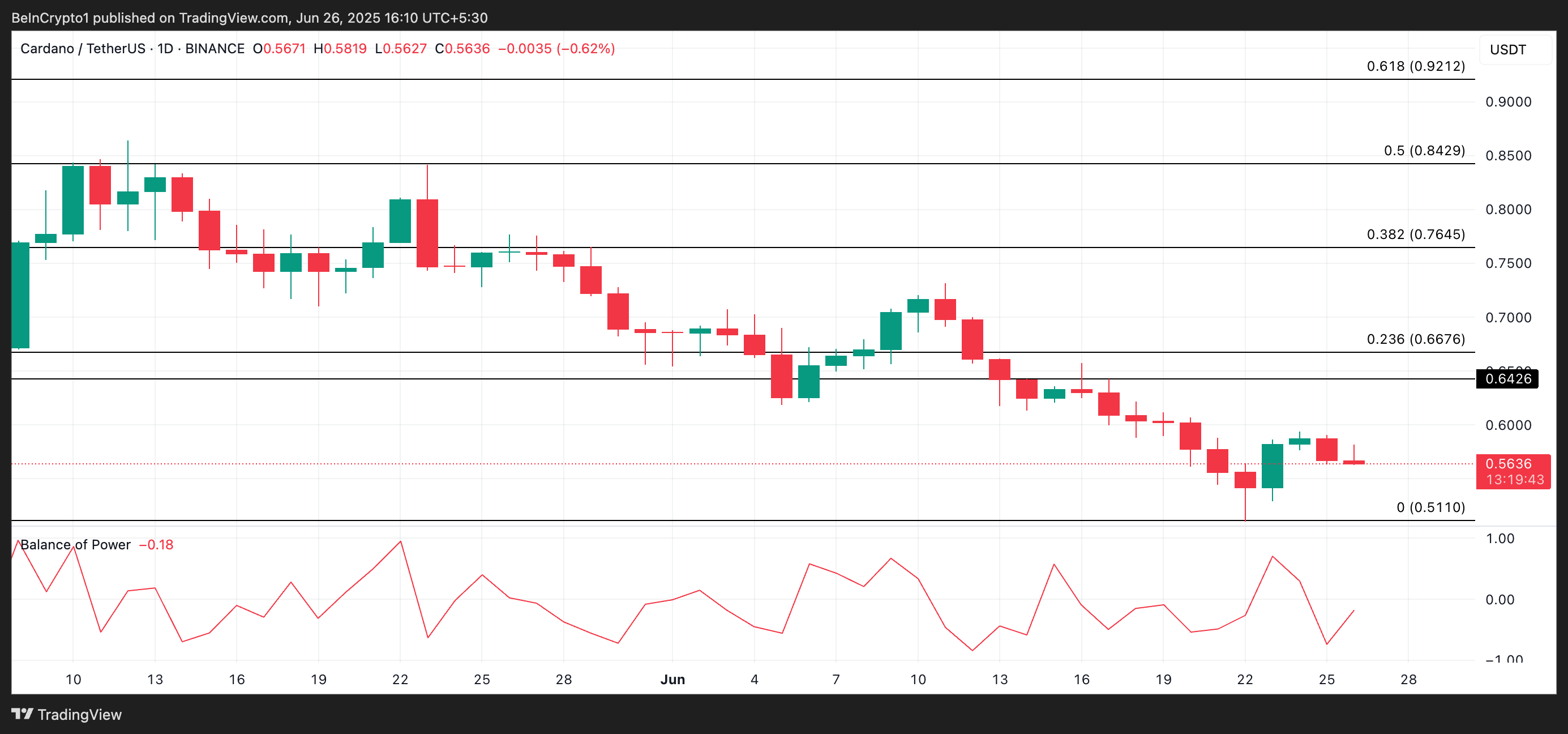Click the Jun month marker on time axis
The height and width of the screenshot is (734, 1568).
(672, 679)
